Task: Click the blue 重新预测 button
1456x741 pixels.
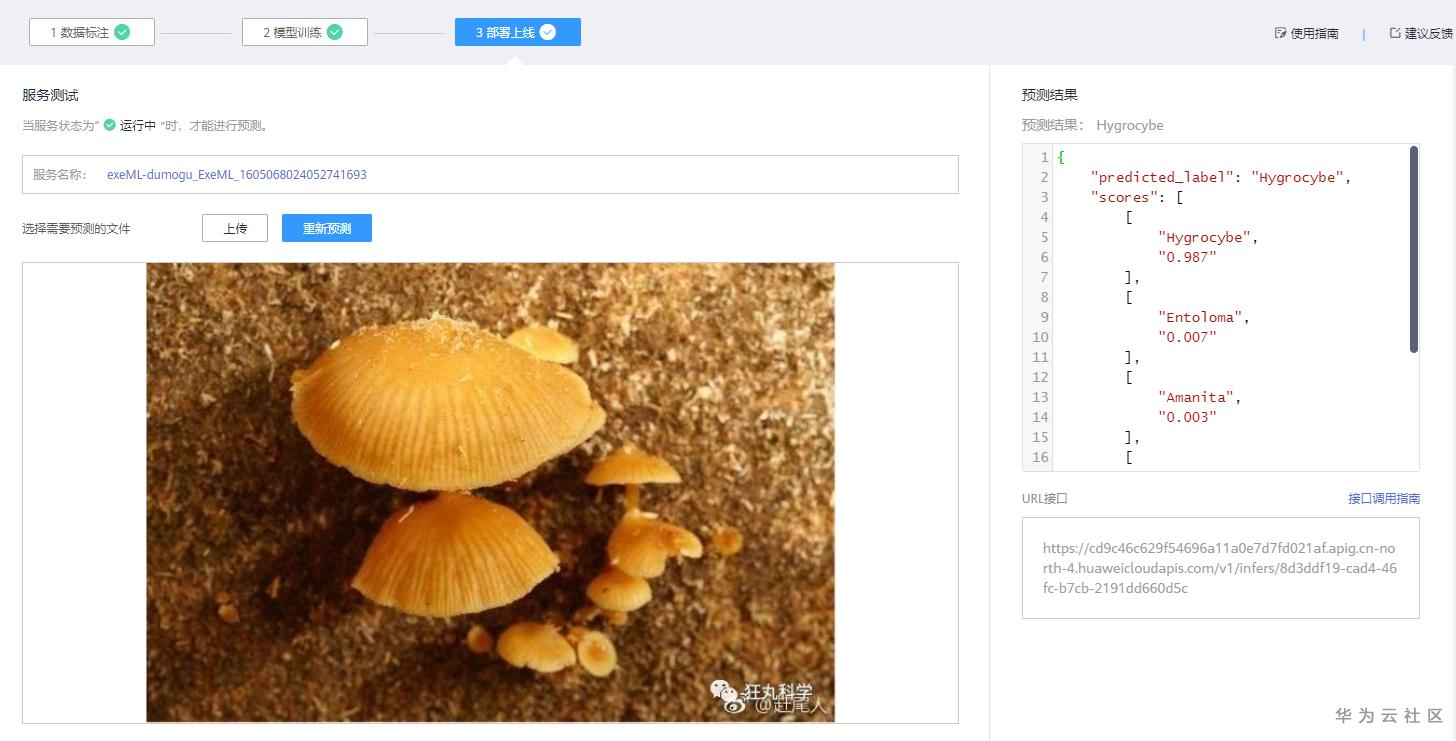Action: [x=327, y=228]
